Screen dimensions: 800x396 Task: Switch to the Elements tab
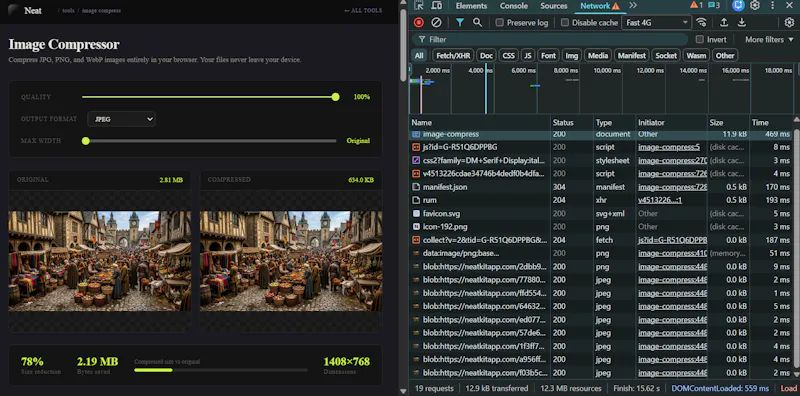pyautogui.click(x=471, y=6)
